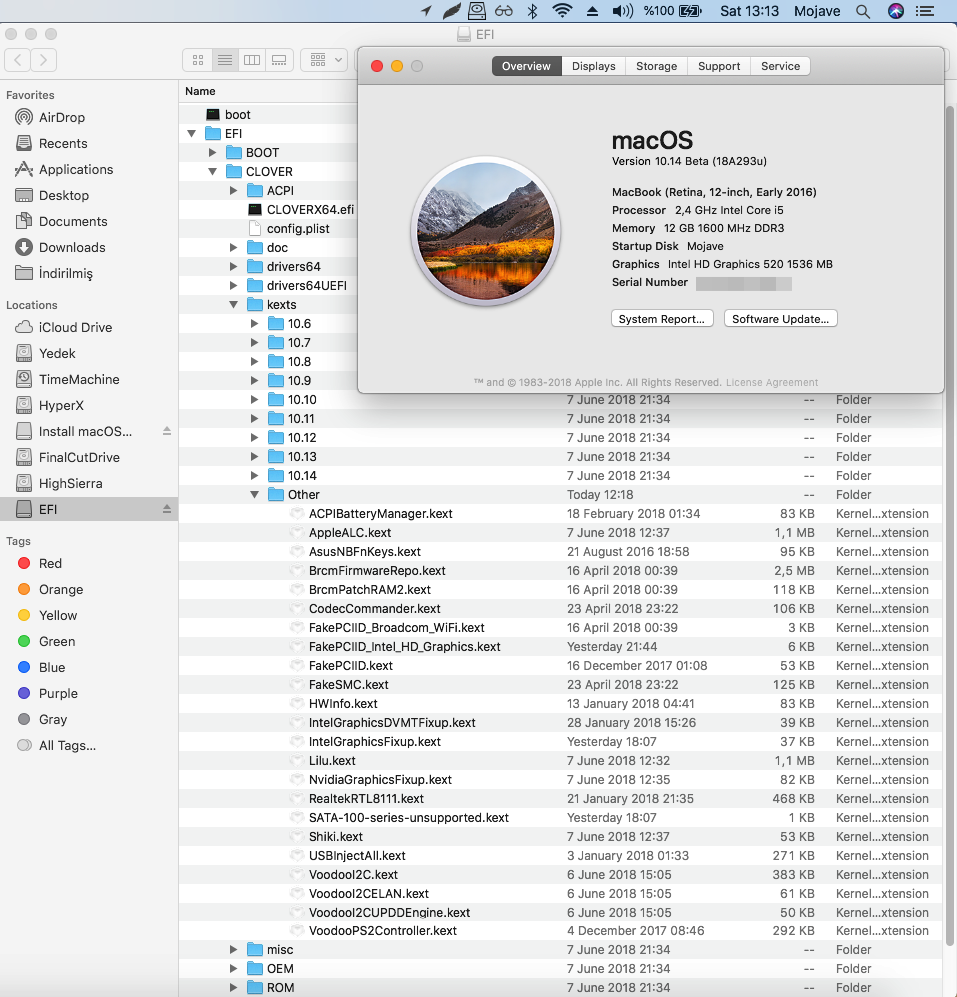Screen dimensions: 957x997
Task: Sort by the Name column header
Action: (x=200, y=92)
